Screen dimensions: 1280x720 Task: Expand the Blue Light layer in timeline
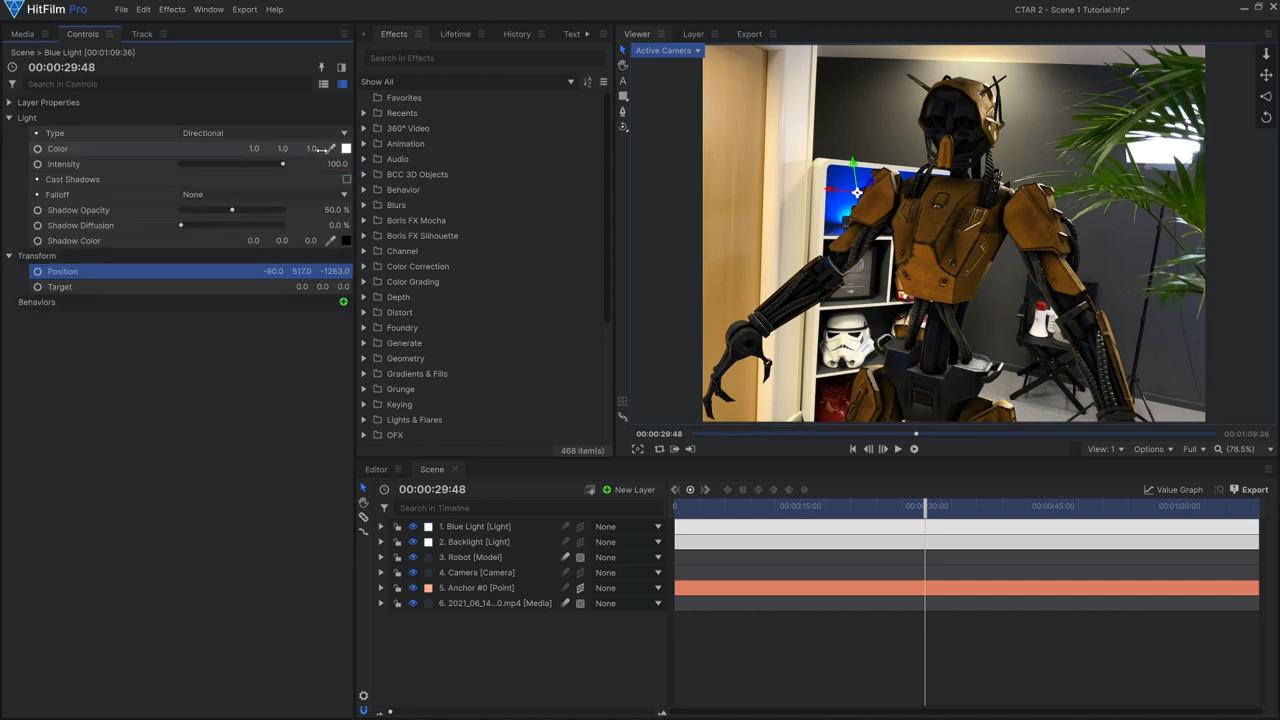[380, 527]
